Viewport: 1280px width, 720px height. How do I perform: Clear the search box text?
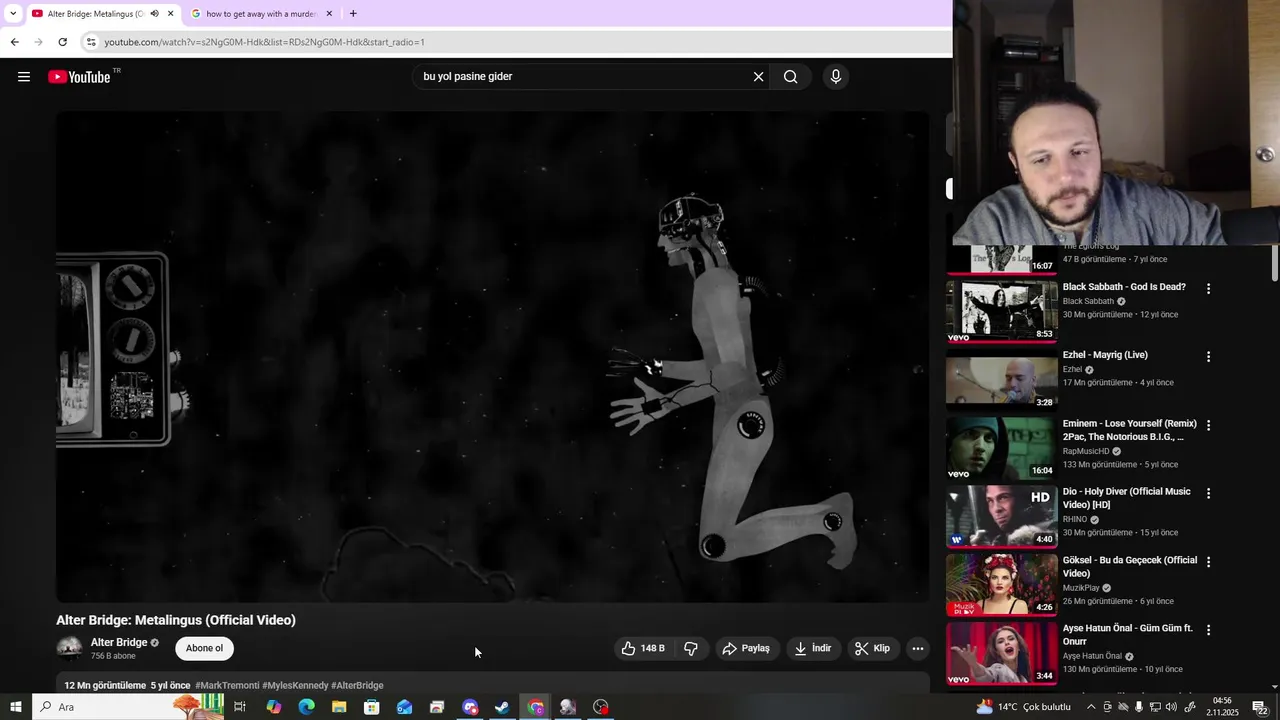[758, 77]
